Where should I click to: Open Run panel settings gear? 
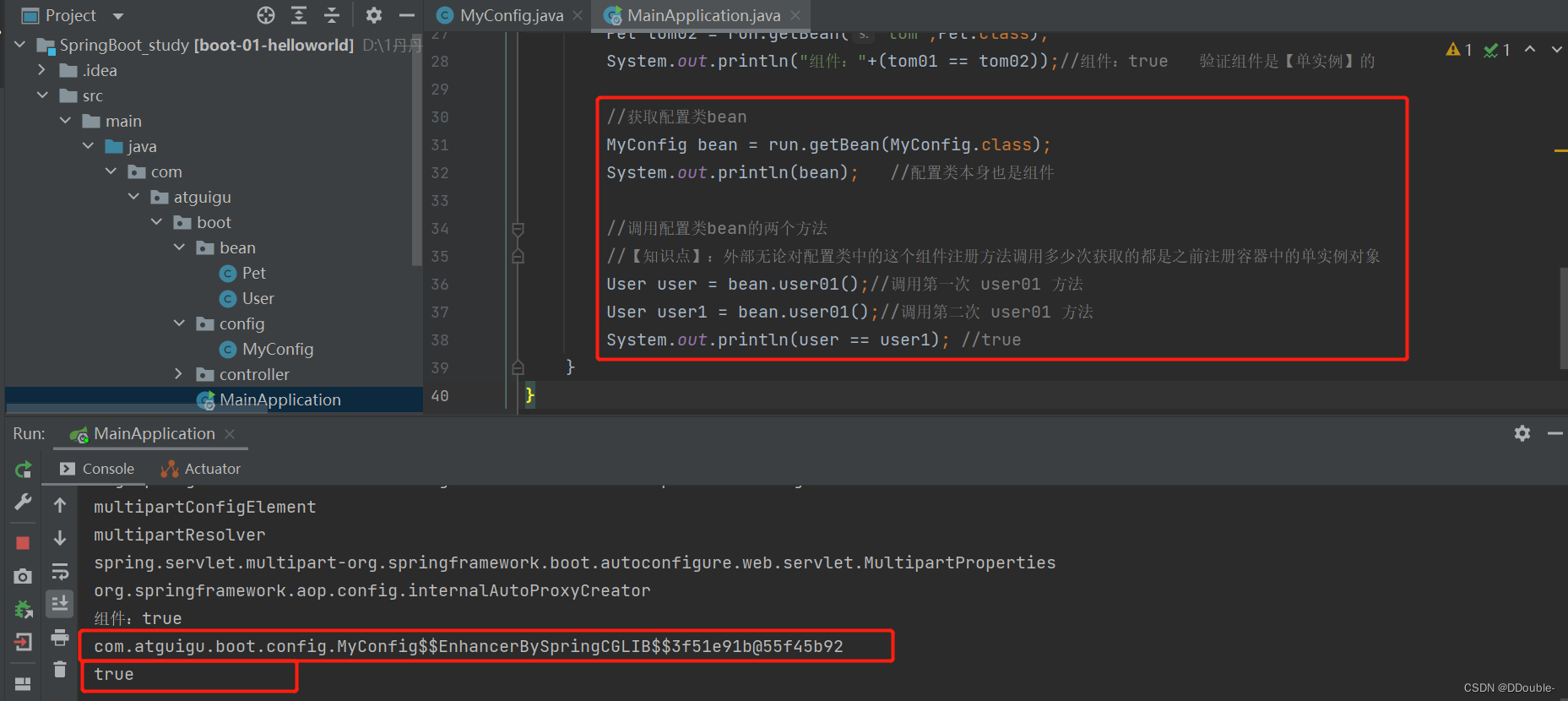coord(1522,433)
